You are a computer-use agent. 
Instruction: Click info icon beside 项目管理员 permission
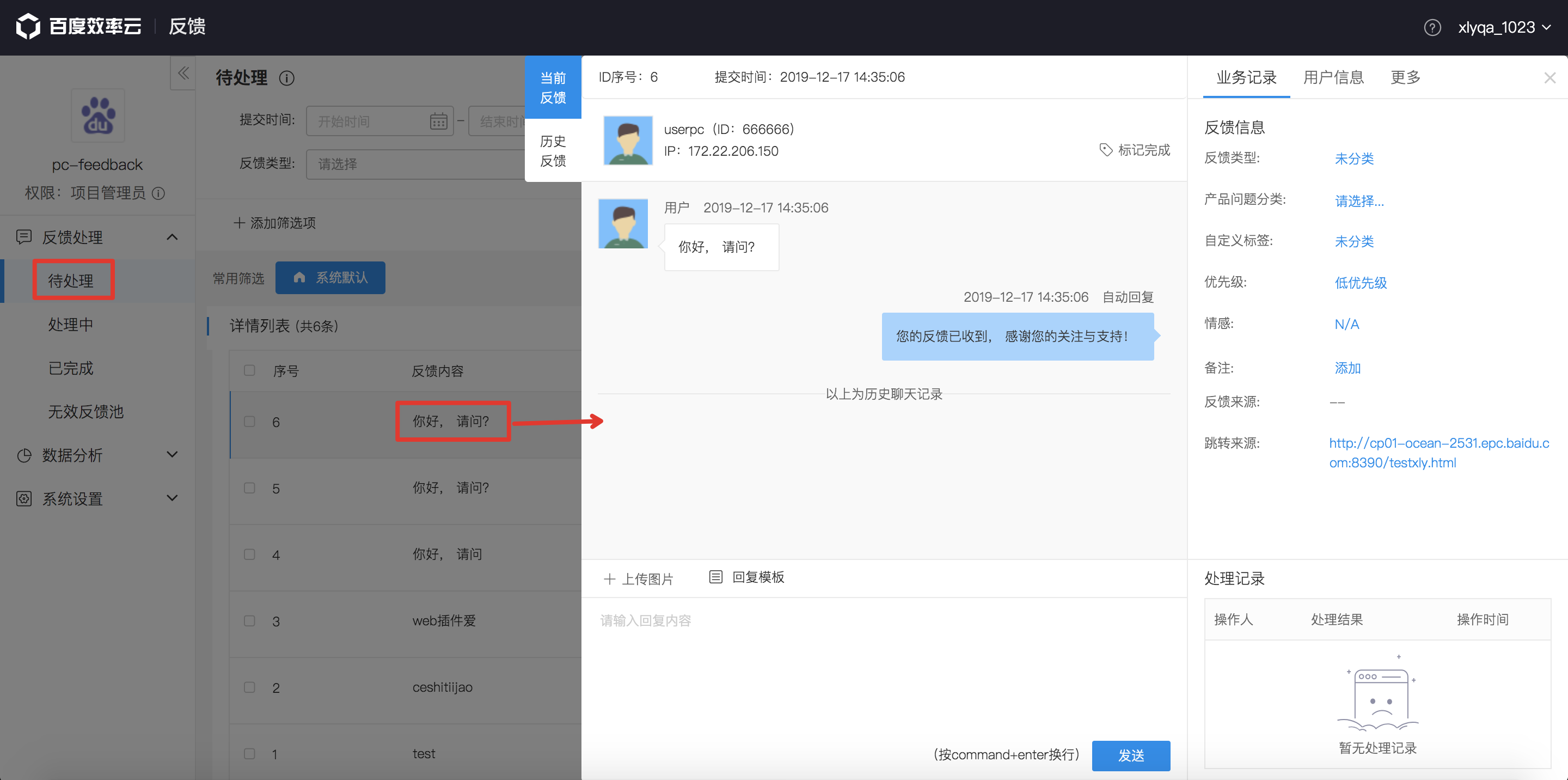point(158,193)
